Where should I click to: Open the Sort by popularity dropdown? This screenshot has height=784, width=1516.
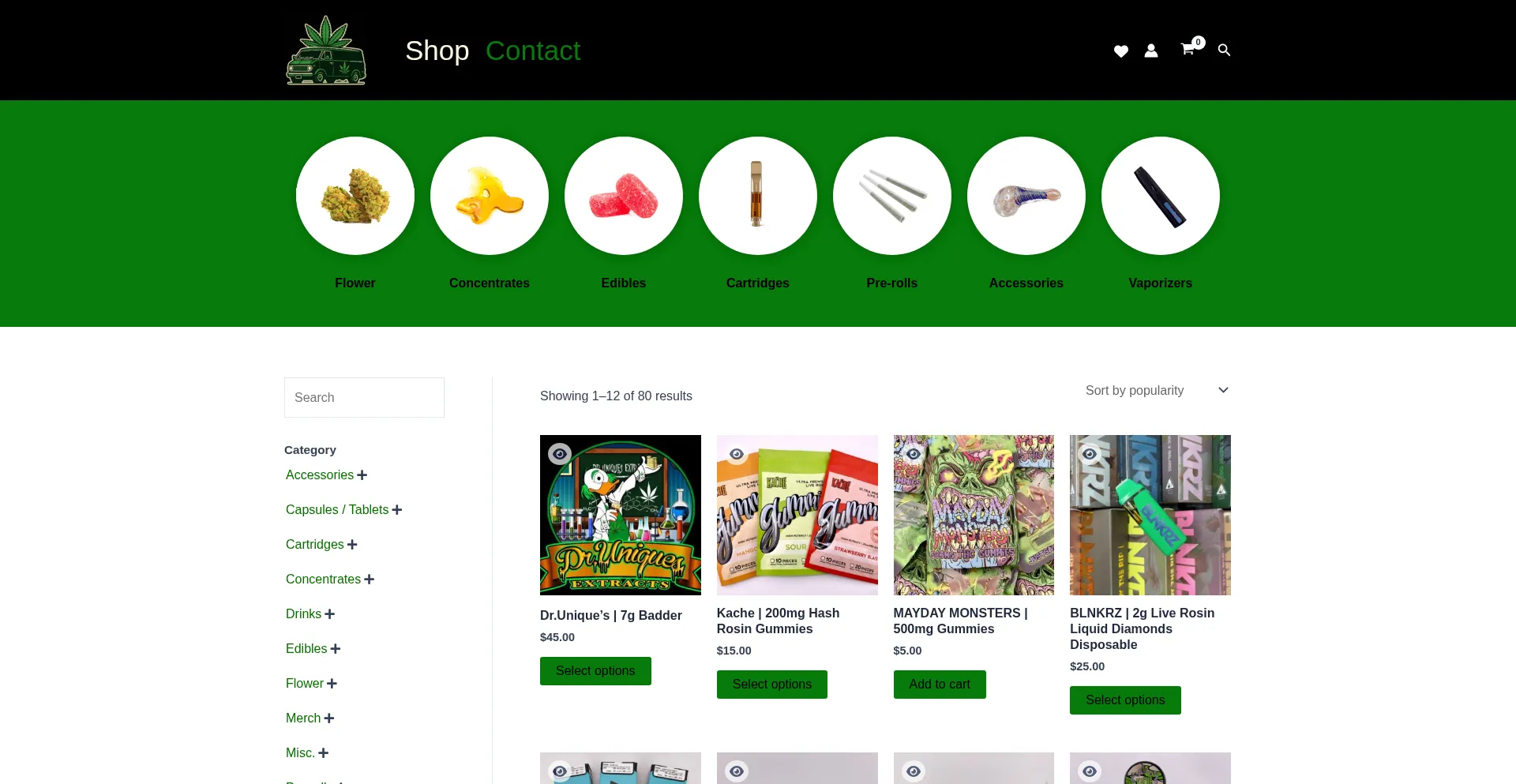click(x=1157, y=391)
